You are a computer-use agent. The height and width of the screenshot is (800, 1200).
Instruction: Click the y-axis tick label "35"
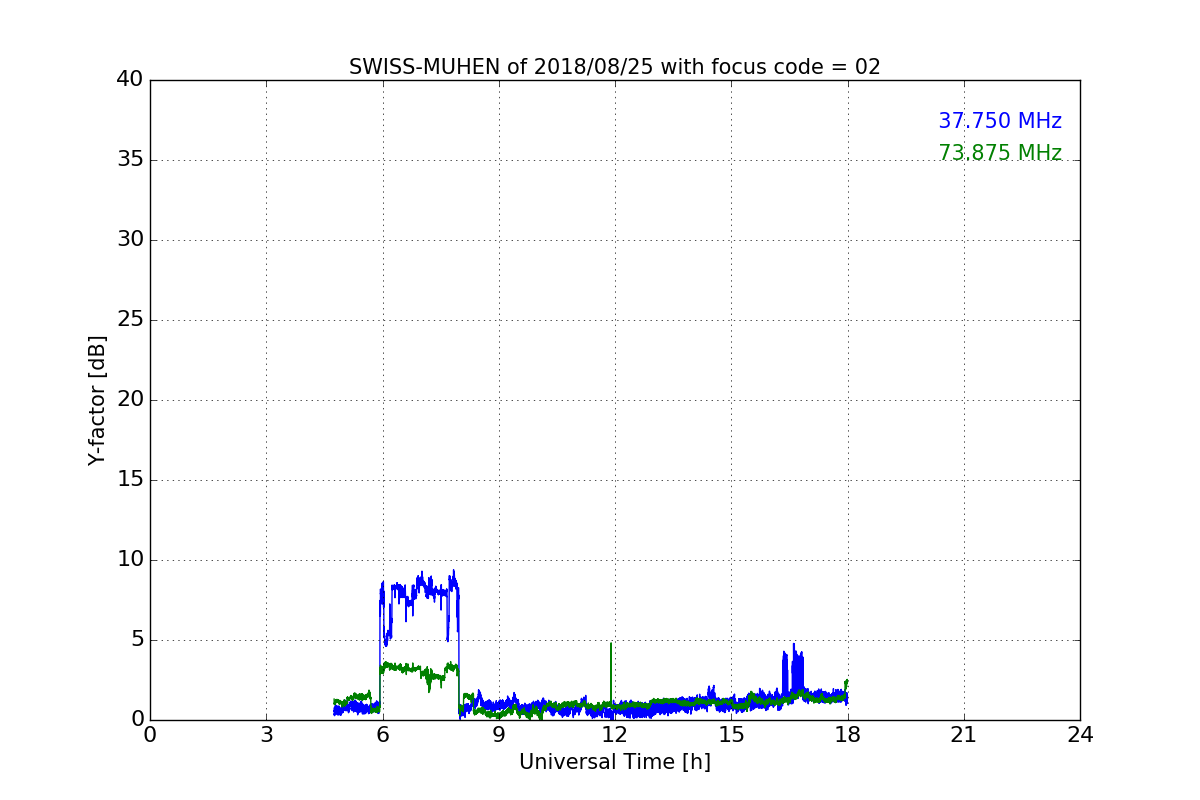click(x=130, y=160)
